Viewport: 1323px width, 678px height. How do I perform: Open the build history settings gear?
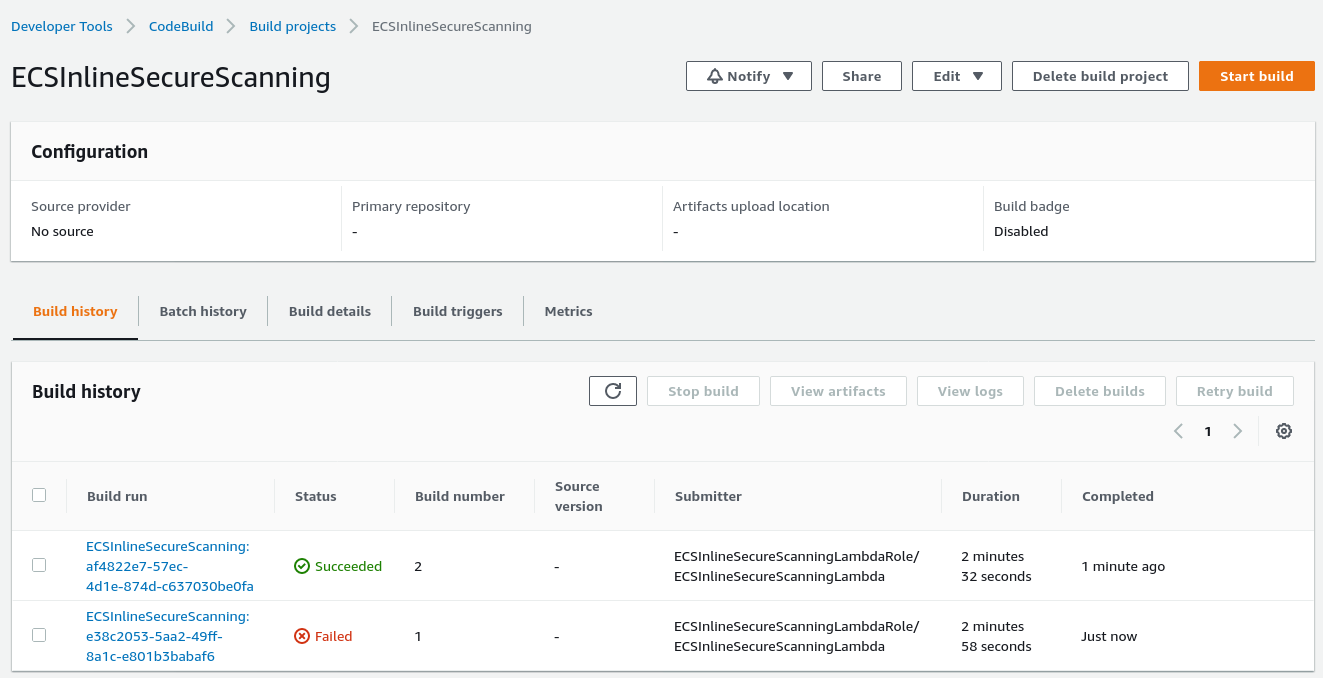1284,431
